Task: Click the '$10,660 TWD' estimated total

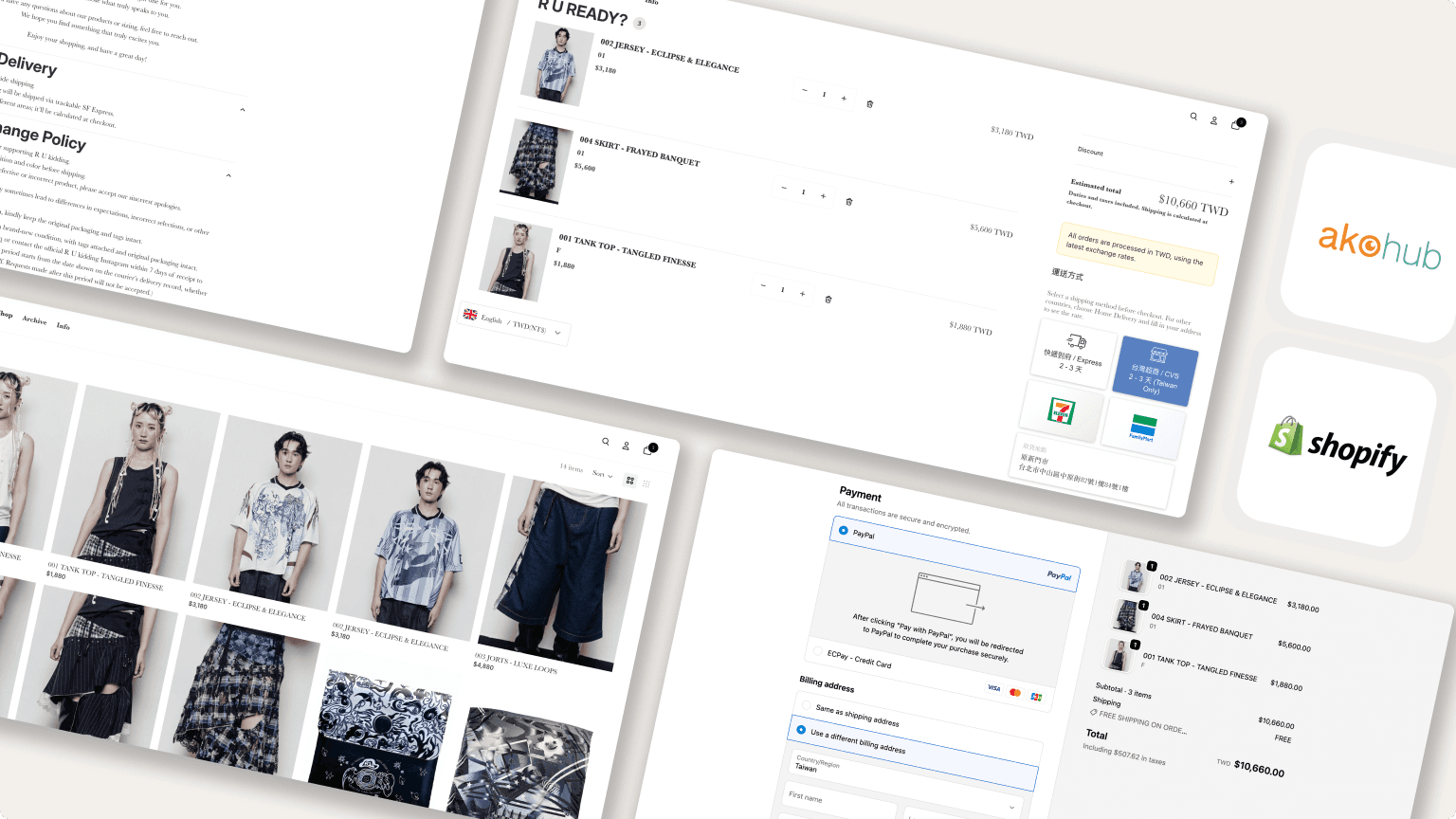Action: tap(1193, 204)
